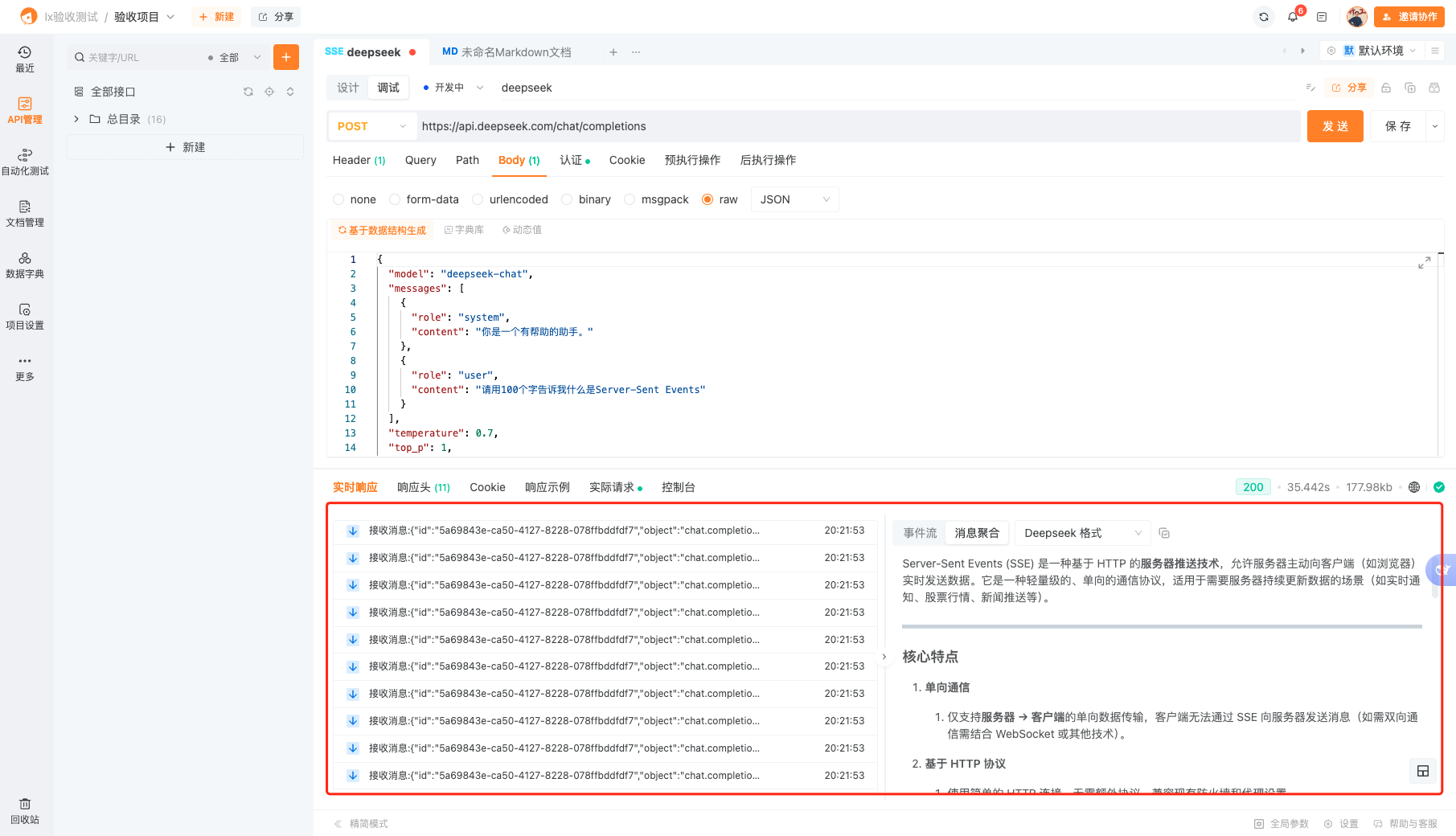Click the 精简模式 link
The height and width of the screenshot is (836, 1456).
(x=361, y=824)
